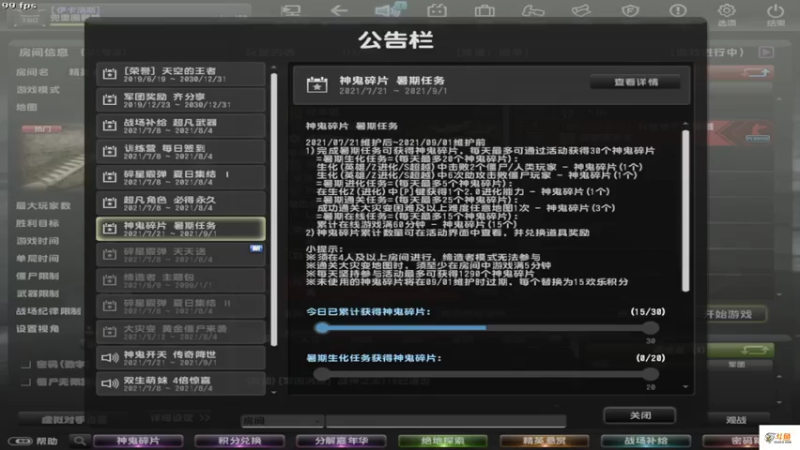The height and width of the screenshot is (450, 800).
Task: Open the 精英悬赏 bottom shortcut button
Action: [544, 441]
